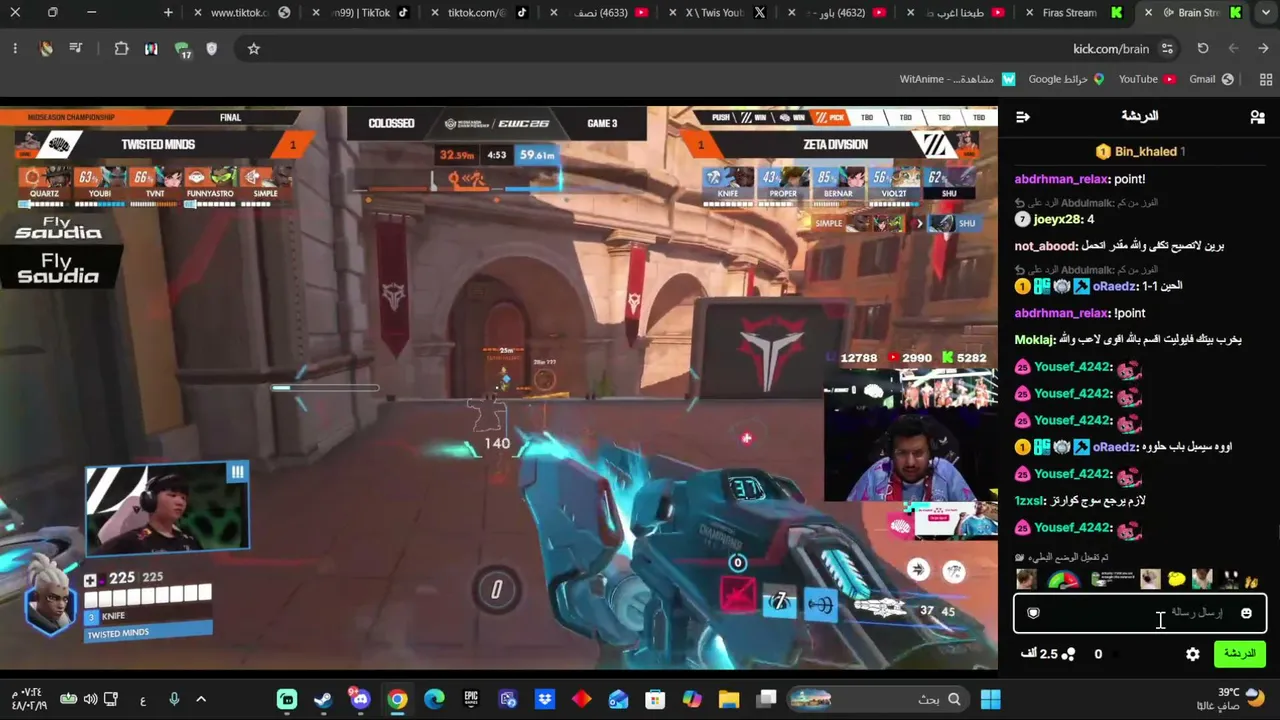Switch keyboard language indicator ع
The width and height of the screenshot is (1280, 720).
pyautogui.click(x=142, y=700)
